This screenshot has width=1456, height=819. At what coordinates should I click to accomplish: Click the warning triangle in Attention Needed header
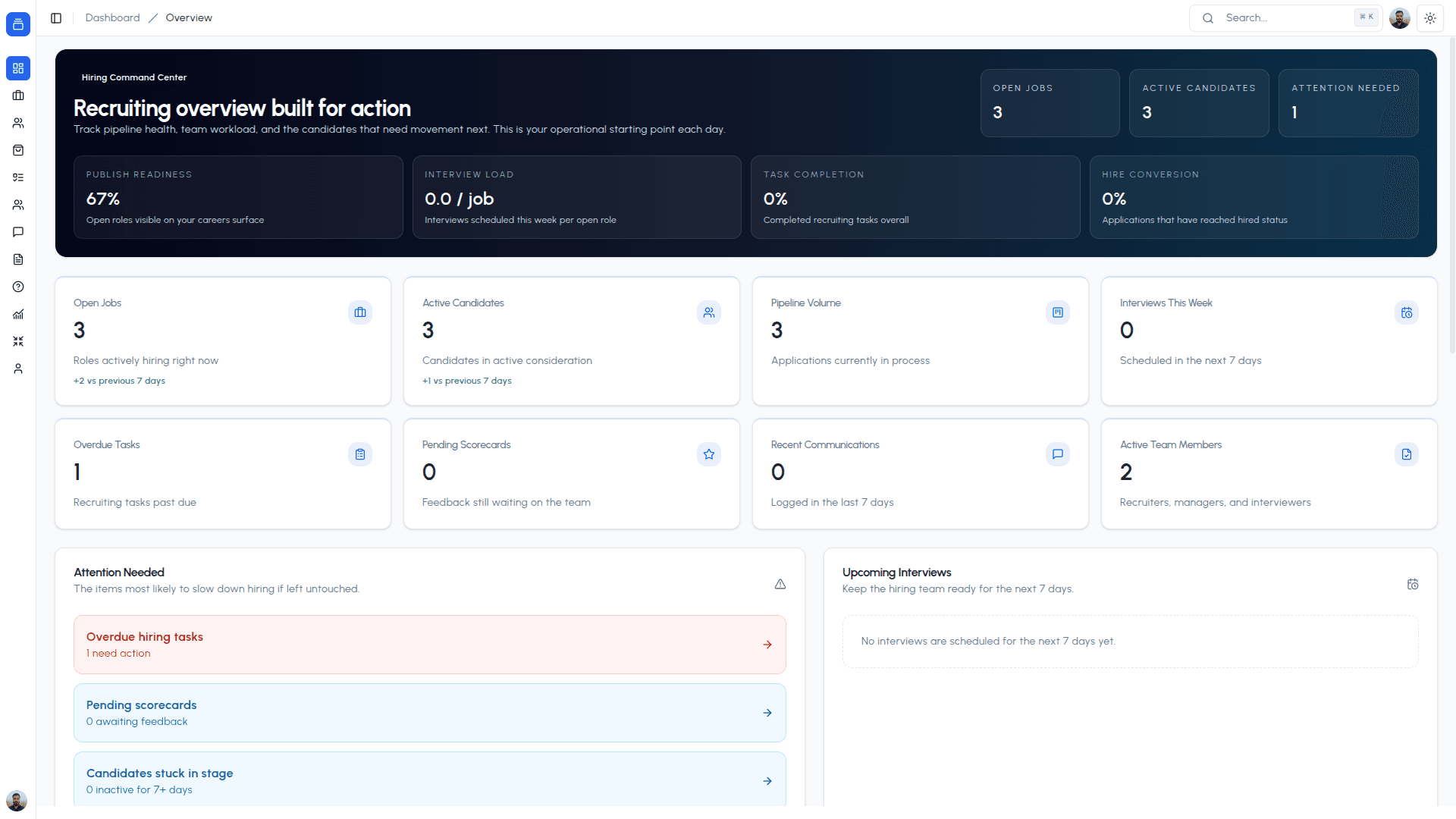pos(780,584)
